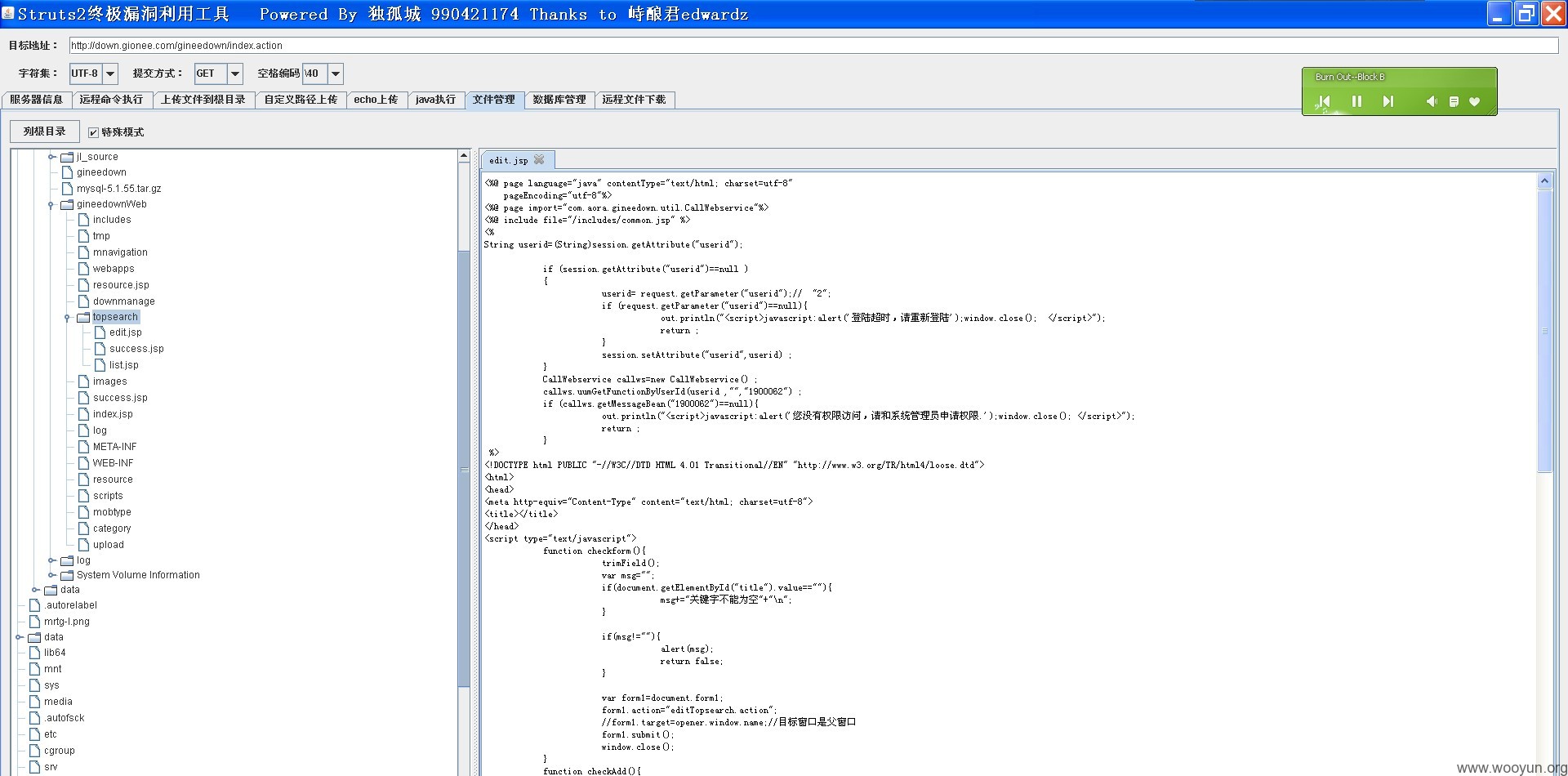The image size is (1568, 776).
Task: Expand the System Volume Information node
Action: (51, 575)
